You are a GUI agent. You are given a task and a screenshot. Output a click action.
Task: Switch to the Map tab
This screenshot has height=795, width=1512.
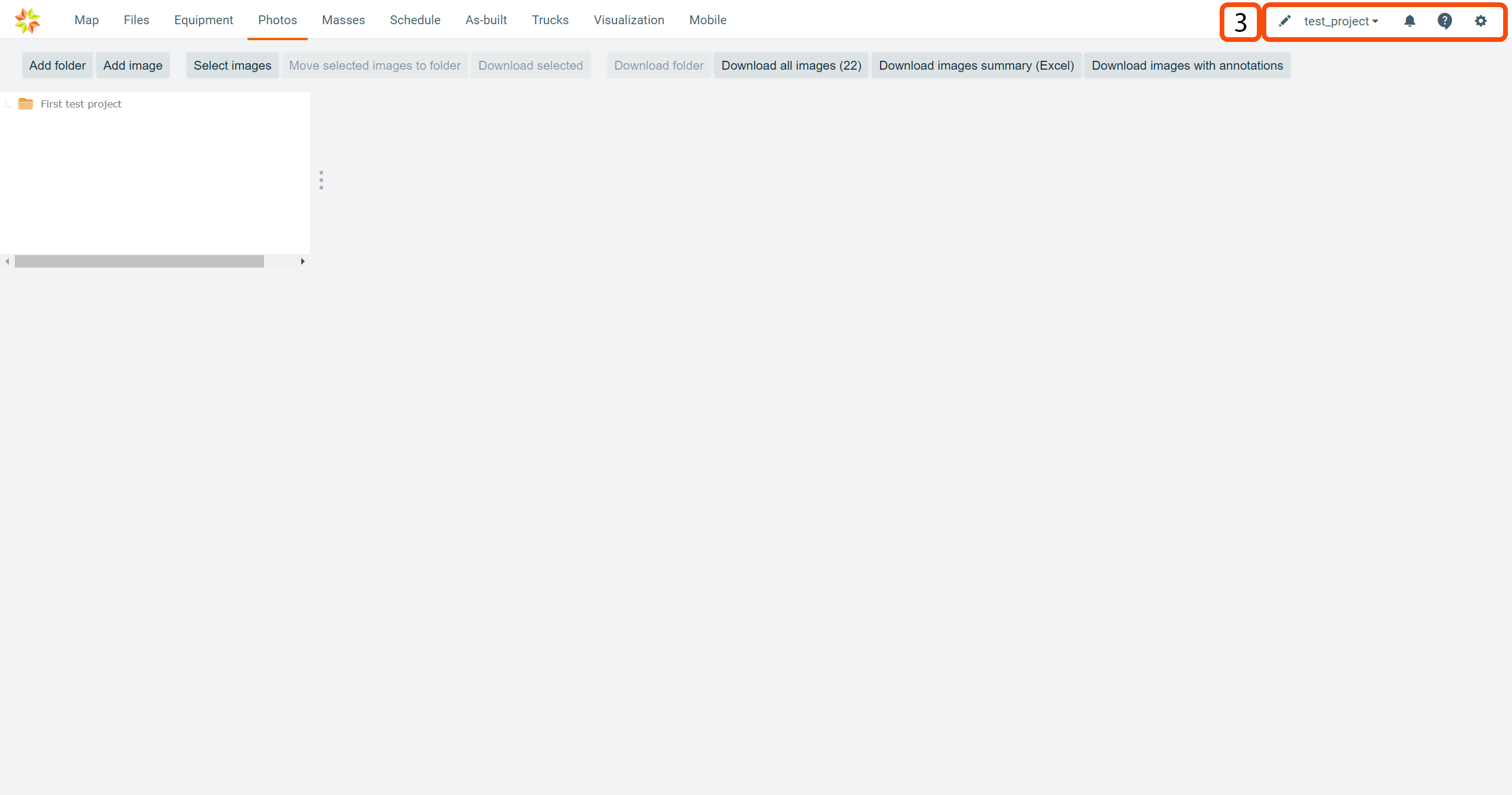coord(86,20)
